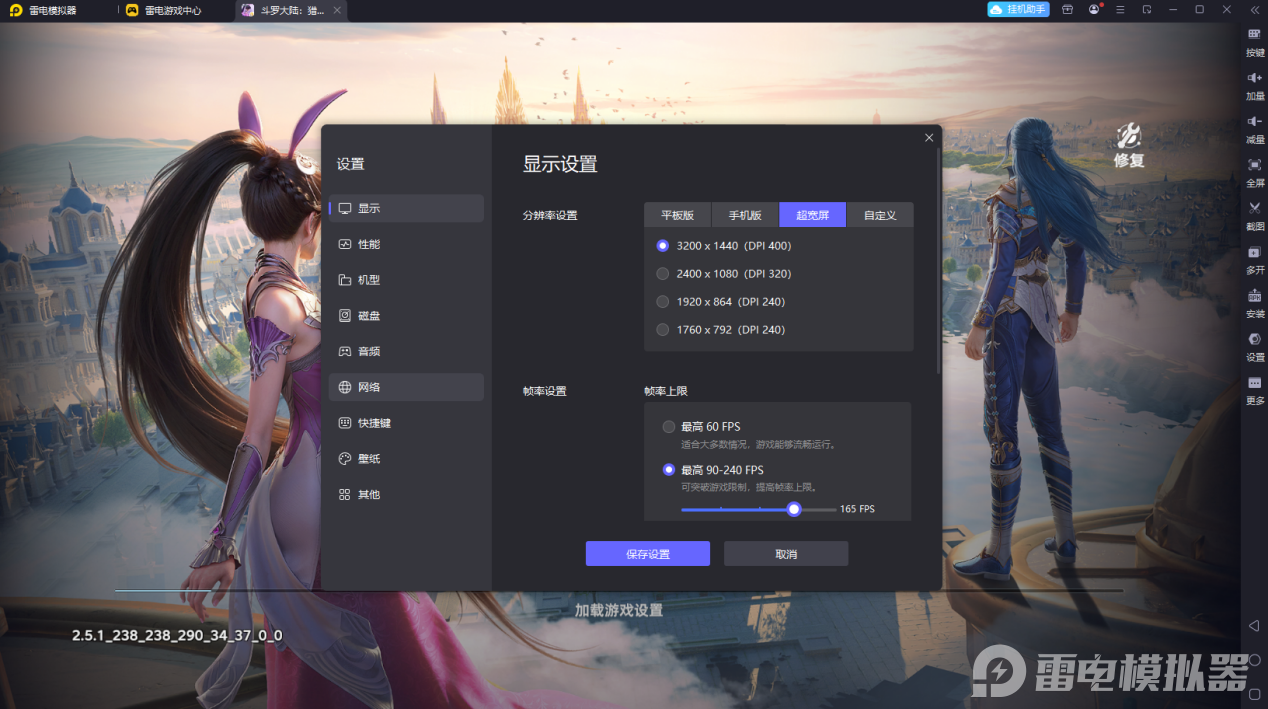Viewport: 1268px width, 709px height.
Task: Select 壁纸 settings category
Action: click(x=406, y=458)
